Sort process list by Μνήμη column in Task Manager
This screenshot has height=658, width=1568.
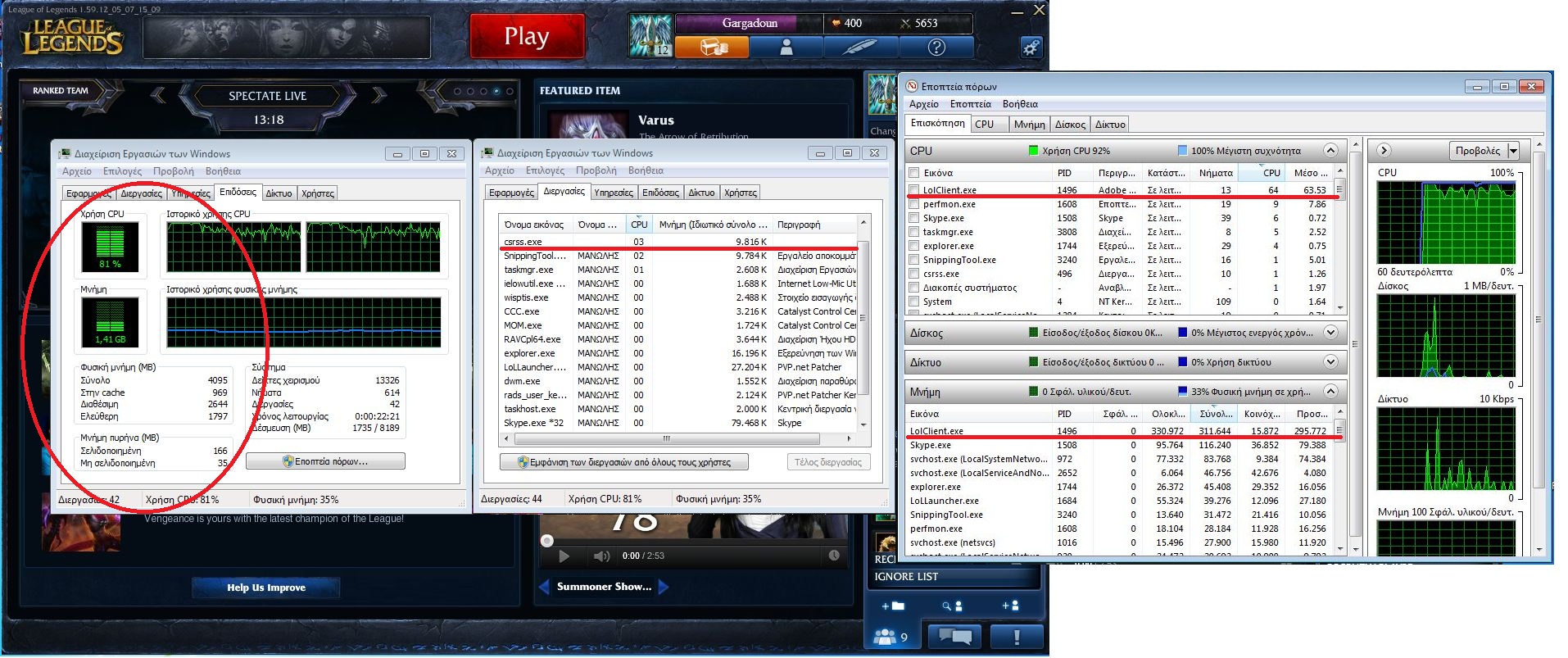coord(713,225)
